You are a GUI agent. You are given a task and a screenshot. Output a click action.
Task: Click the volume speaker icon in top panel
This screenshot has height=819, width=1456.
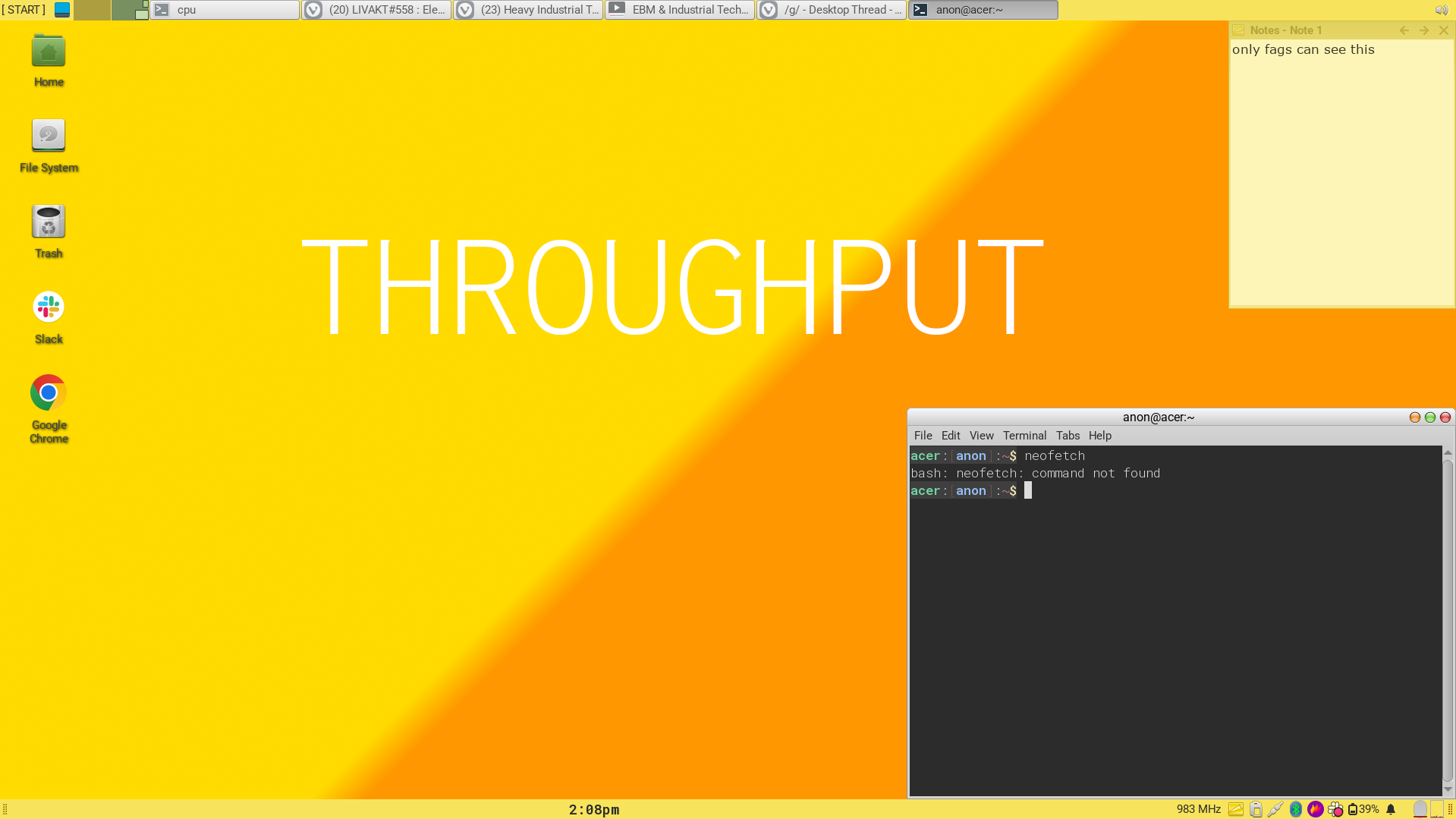pos(1441,10)
